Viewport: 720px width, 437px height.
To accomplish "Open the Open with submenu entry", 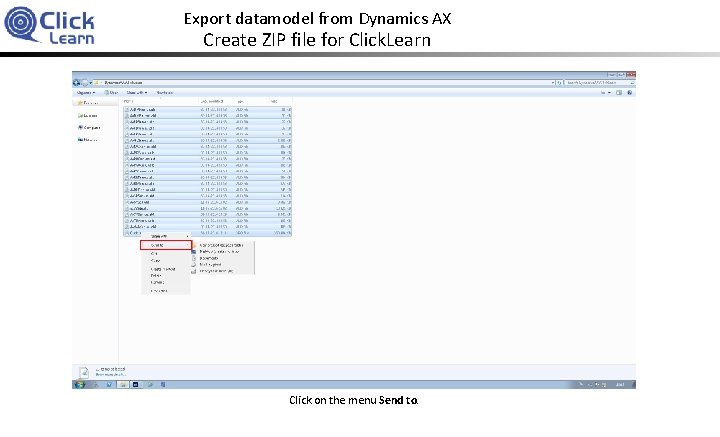I will [166, 236].
